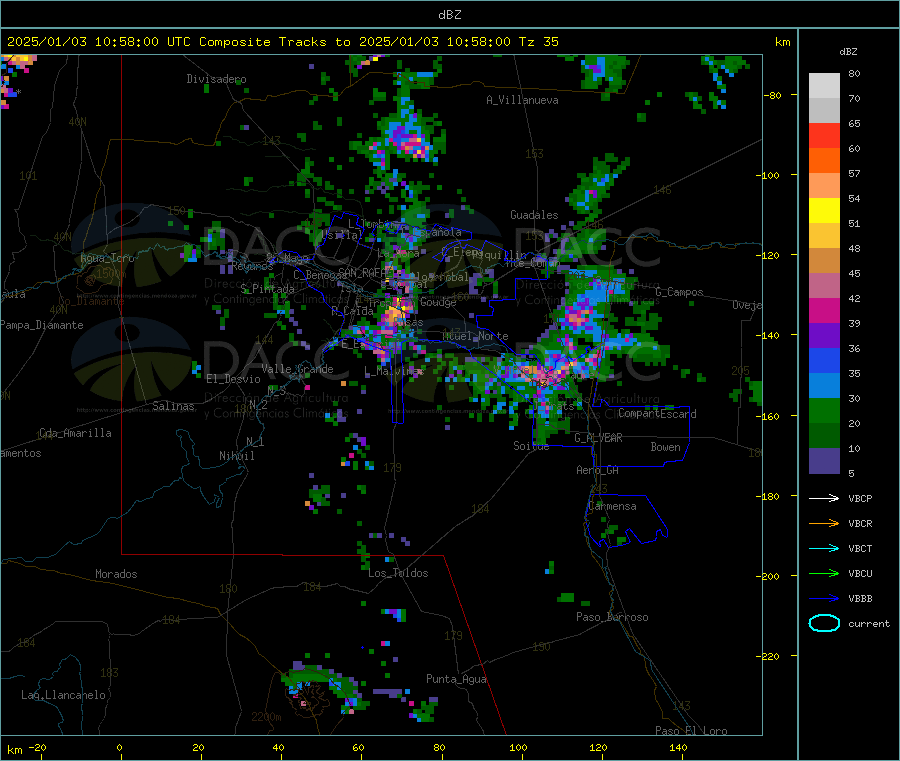Pick the yellow 51–54 dBZ color band
Image resolution: width=900 pixels, height=761 pixels.
pyautogui.click(x=824, y=211)
